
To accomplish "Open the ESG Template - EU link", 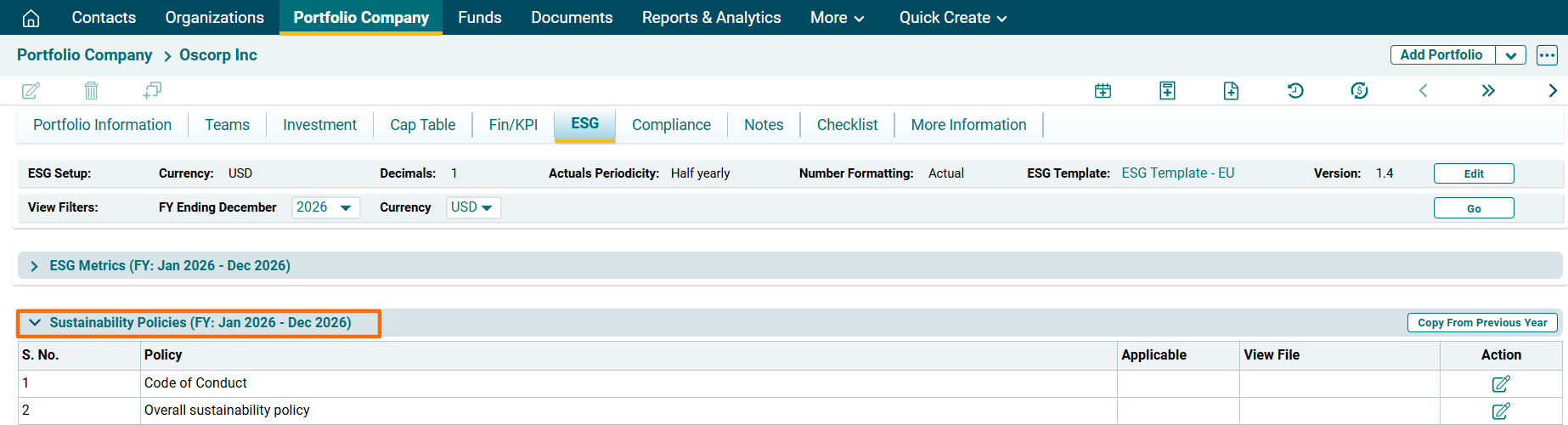I will tap(1177, 173).
